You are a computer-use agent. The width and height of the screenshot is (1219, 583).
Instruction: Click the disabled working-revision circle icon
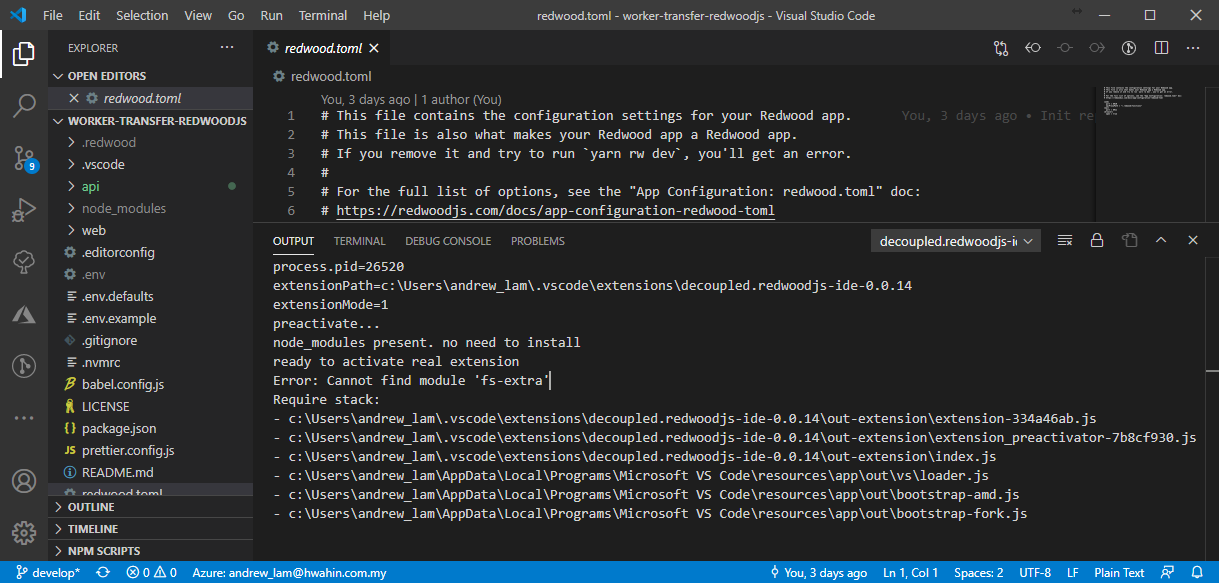1065,48
